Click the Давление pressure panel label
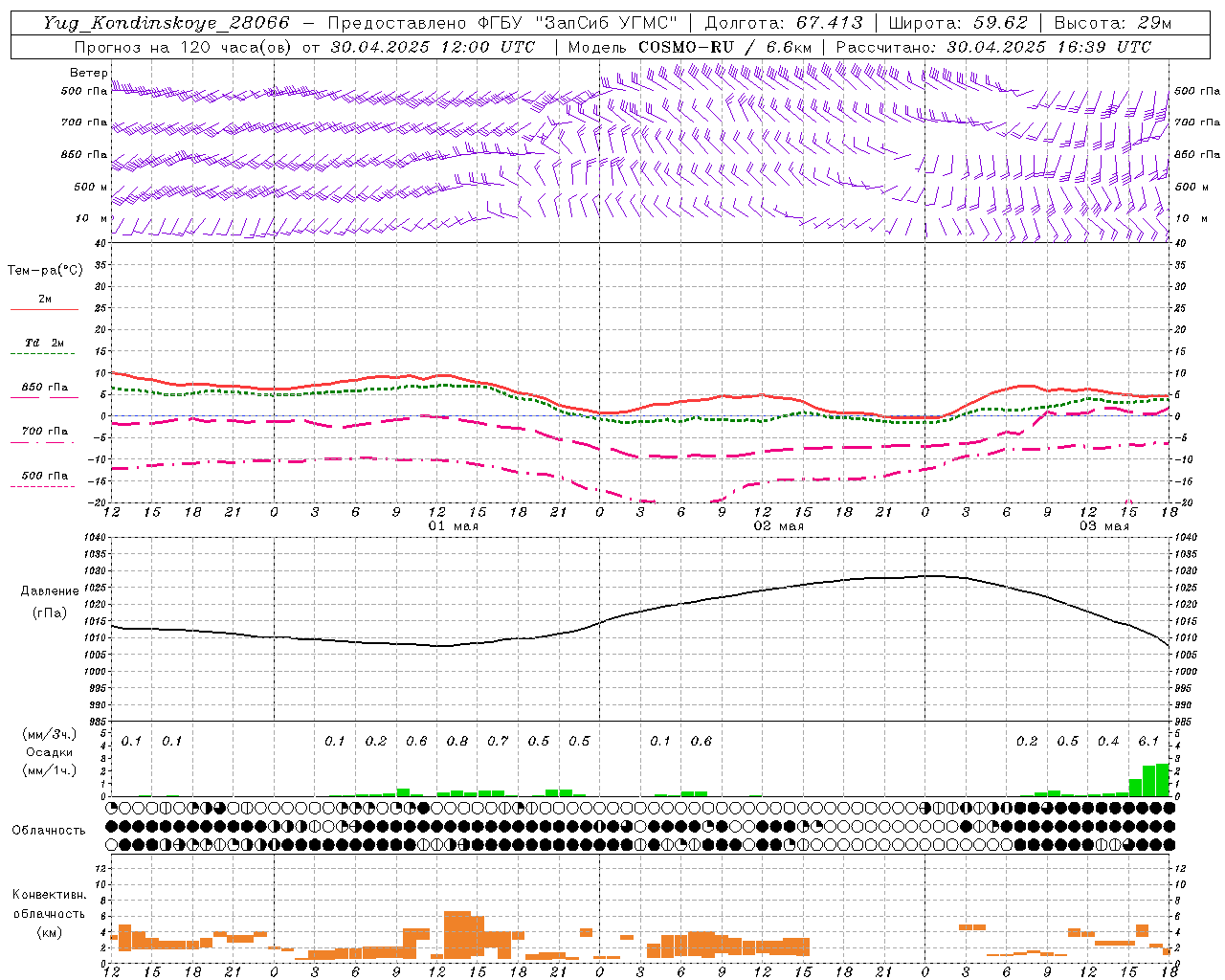 (50, 591)
